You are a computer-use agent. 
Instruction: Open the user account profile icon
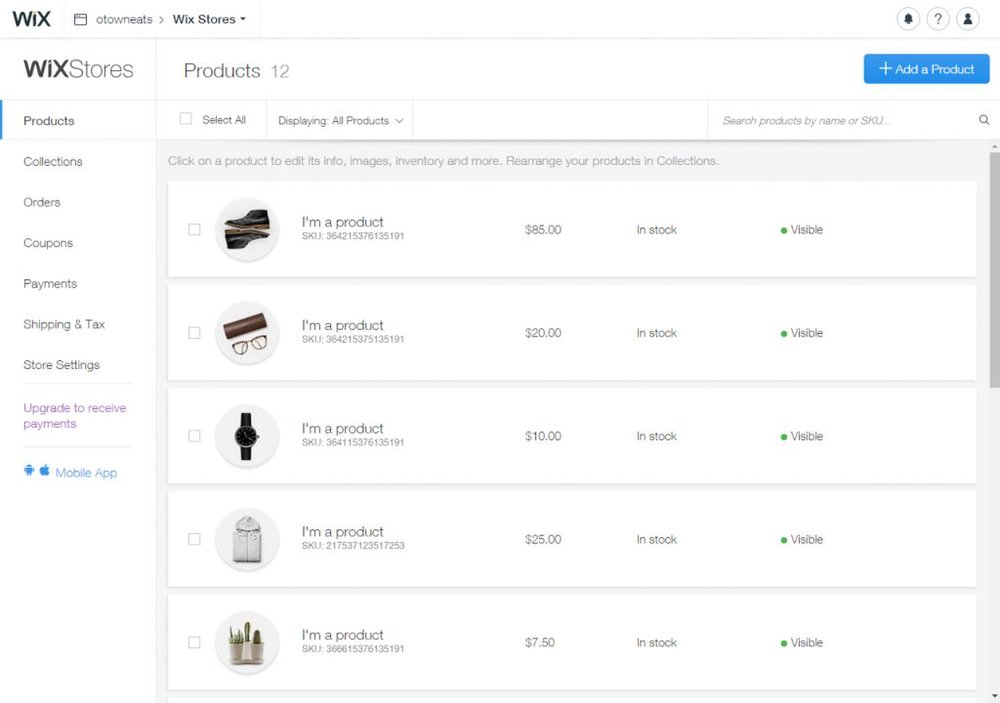point(967,19)
